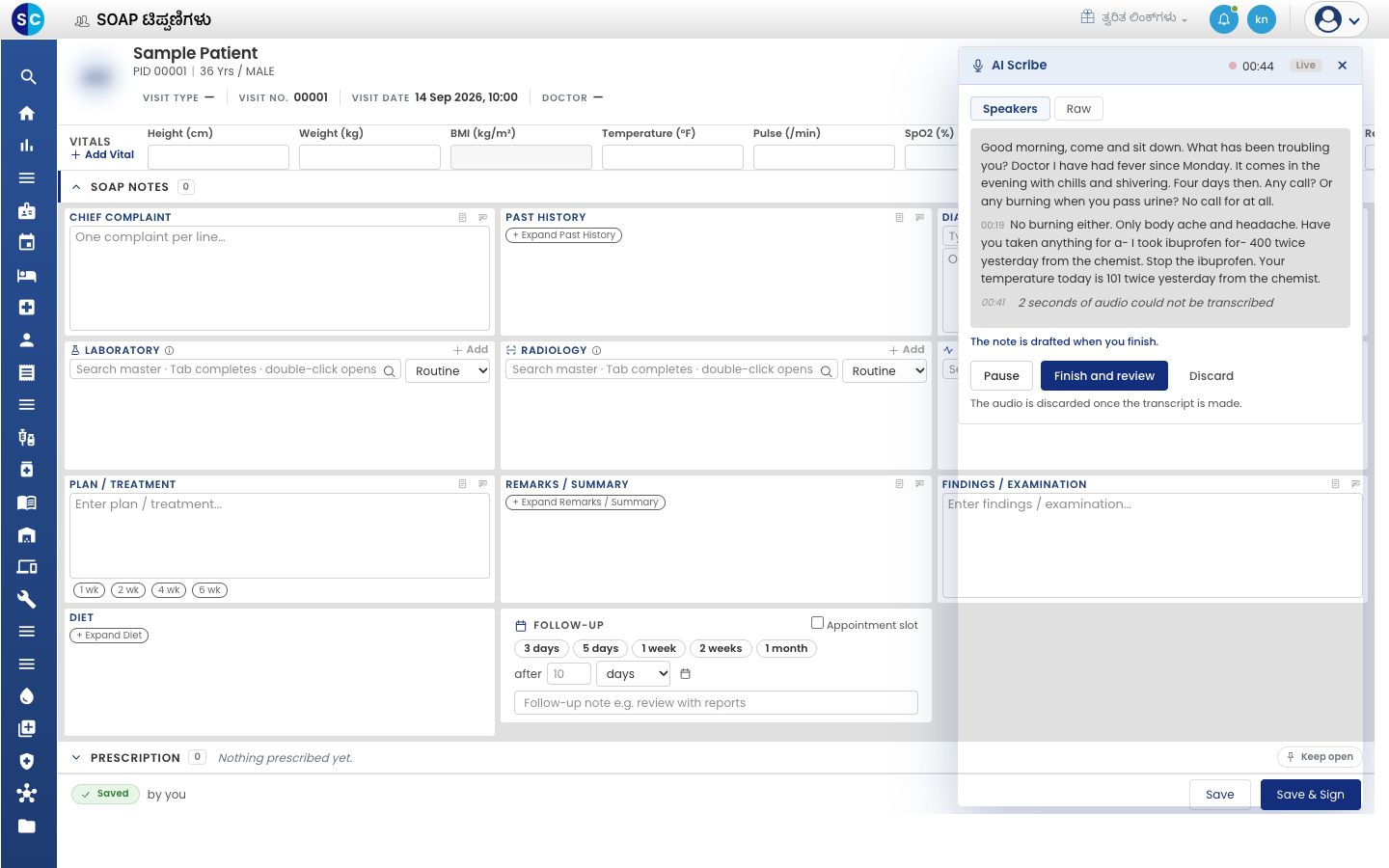Open the calendar icon in sidebar
1389x868 pixels.
tap(27, 242)
